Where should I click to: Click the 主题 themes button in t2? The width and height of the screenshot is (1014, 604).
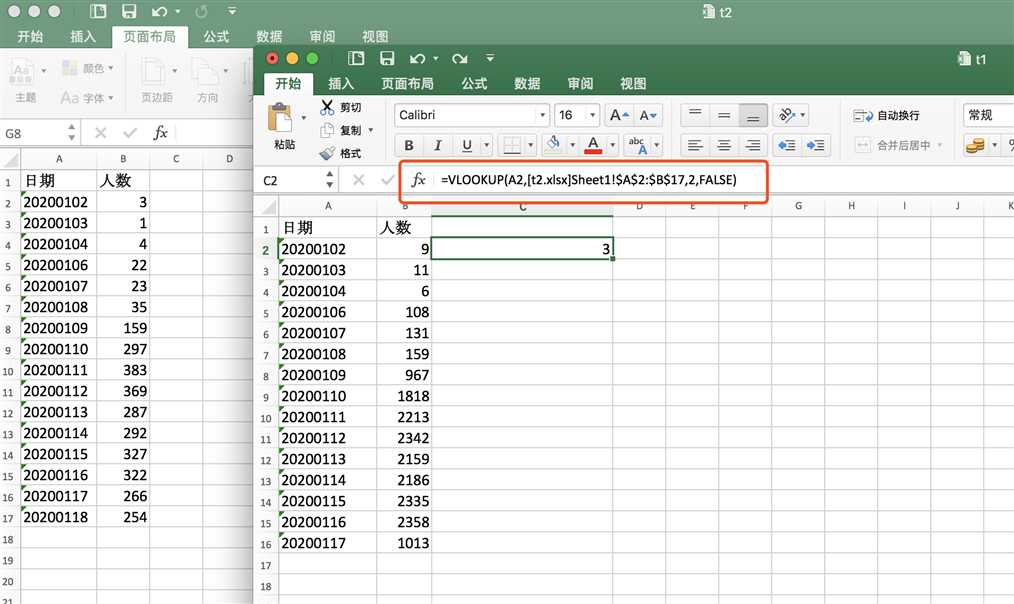point(25,80)
